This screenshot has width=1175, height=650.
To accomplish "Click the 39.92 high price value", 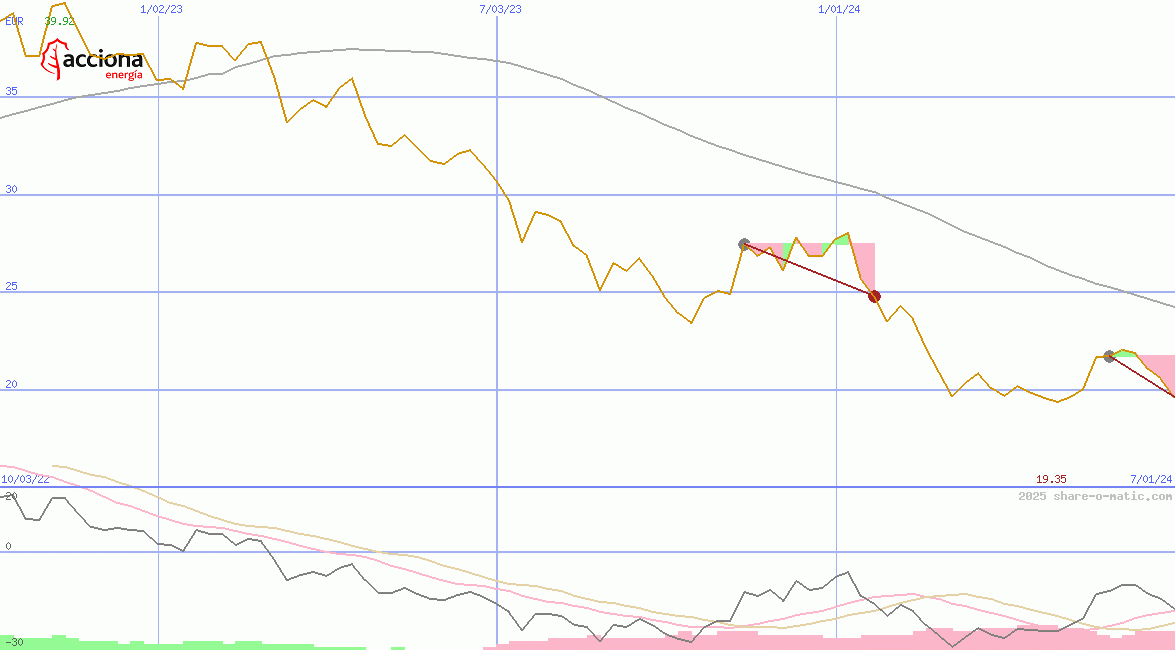I will click(x=60, y=21).
